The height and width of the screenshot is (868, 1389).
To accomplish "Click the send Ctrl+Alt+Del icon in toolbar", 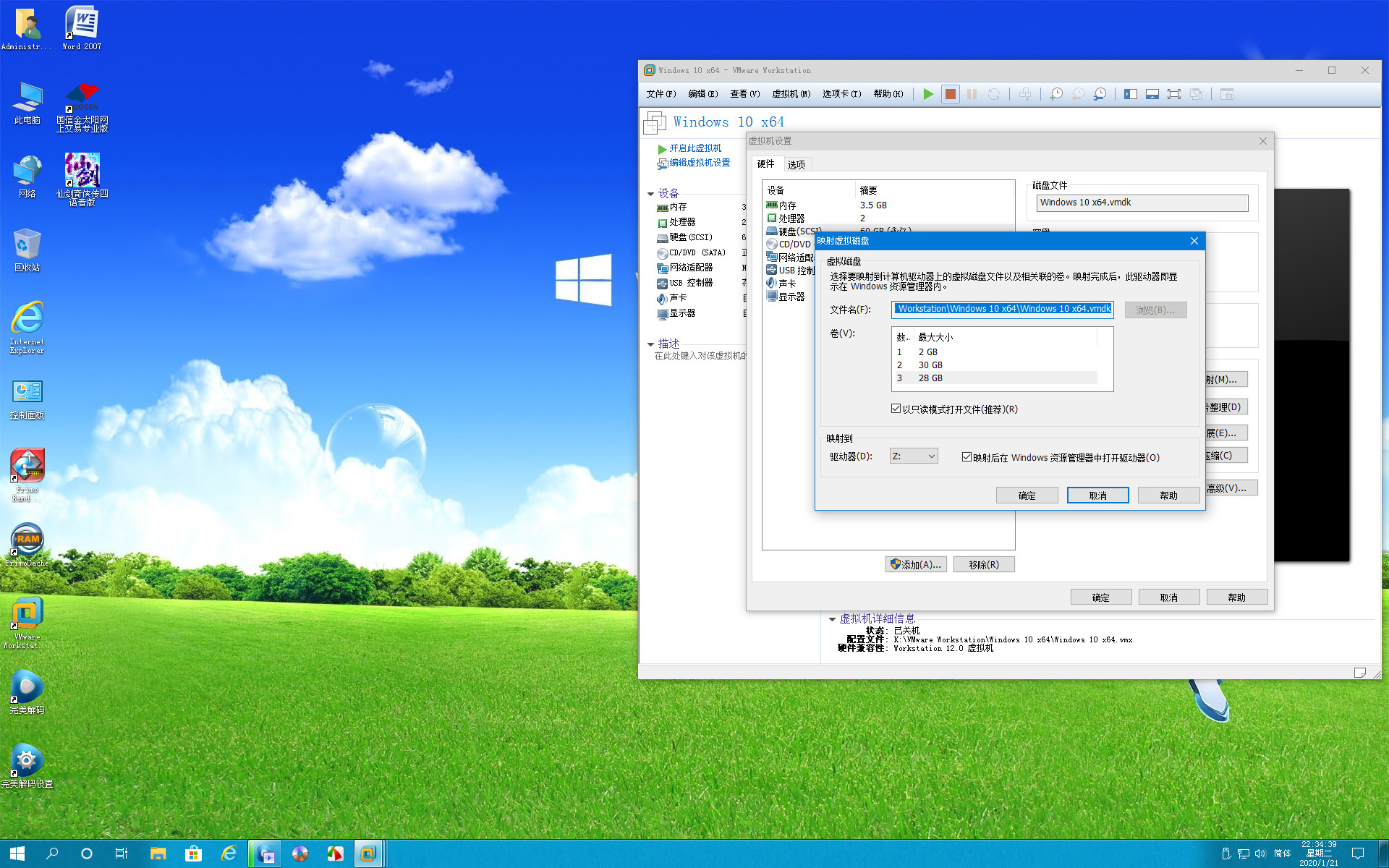I will [1025, 94].
